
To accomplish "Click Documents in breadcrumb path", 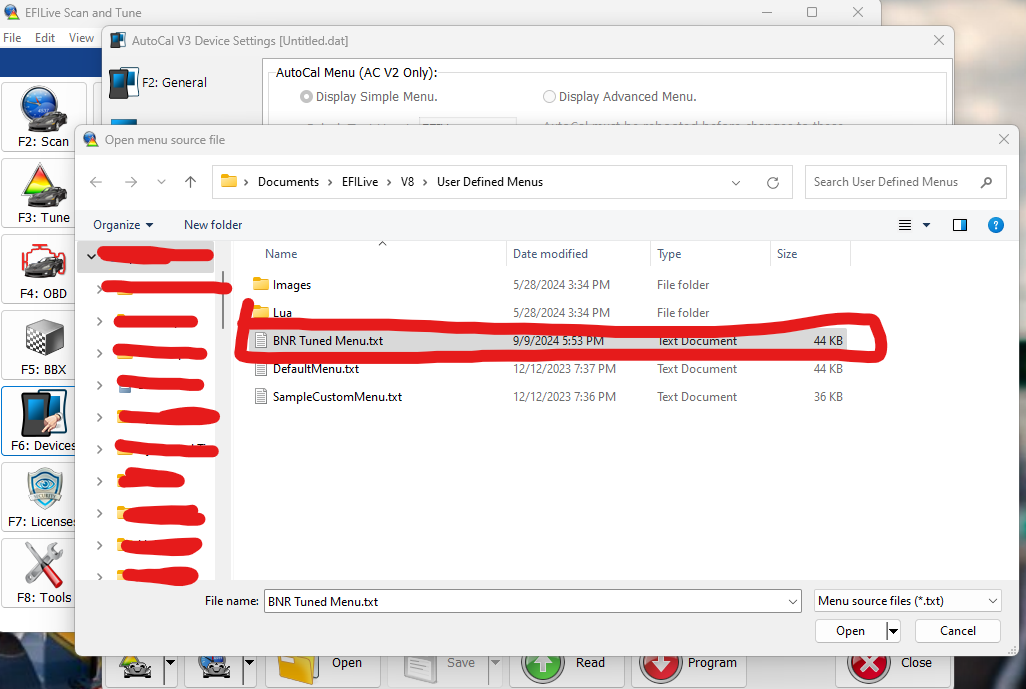I will [289, 182].
